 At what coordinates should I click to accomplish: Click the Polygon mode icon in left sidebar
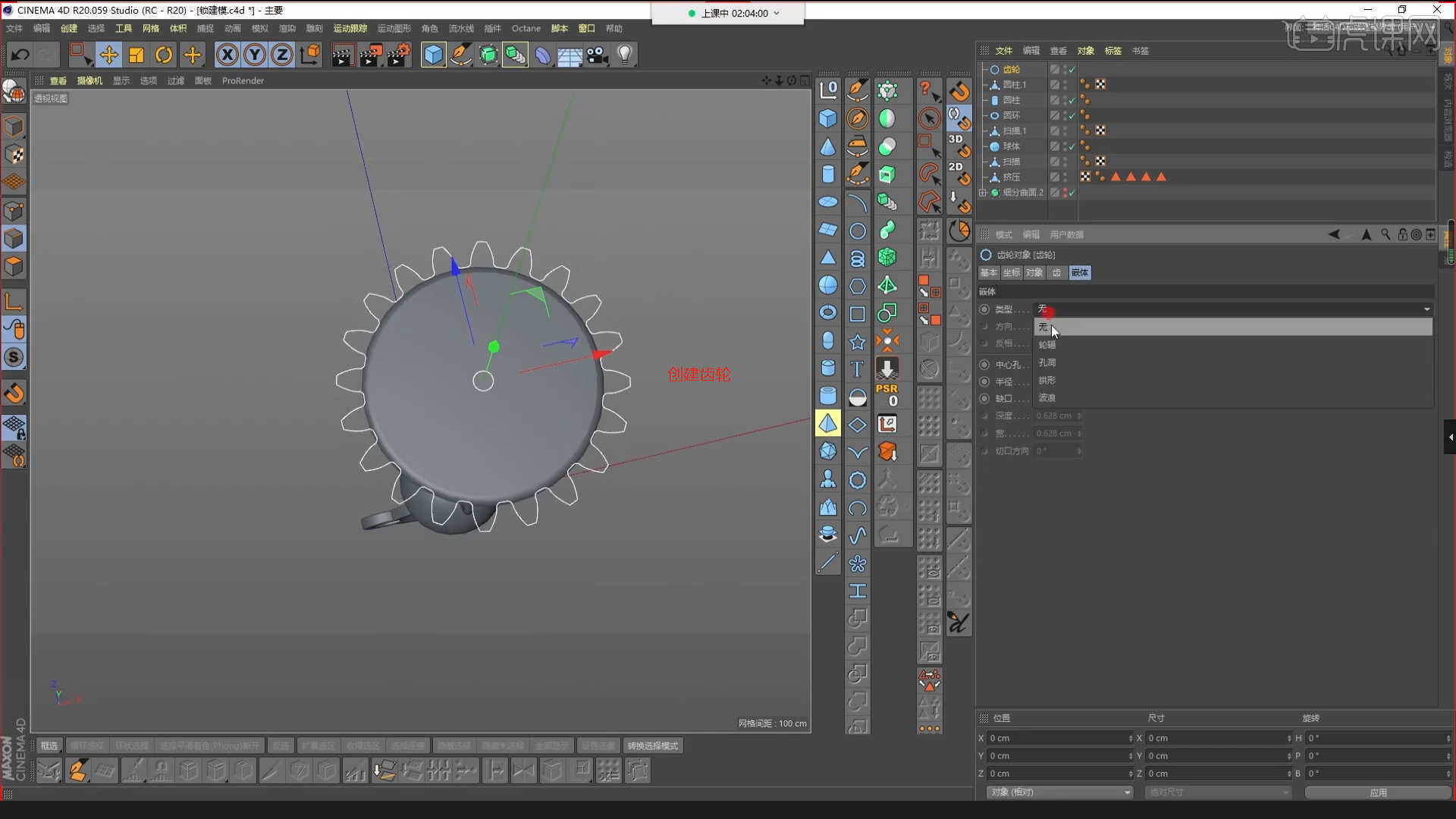14,266
